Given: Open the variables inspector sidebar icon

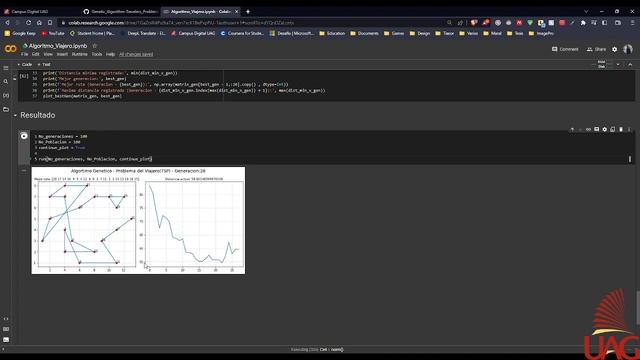Looking at the screenshot, I should [6, 96].
